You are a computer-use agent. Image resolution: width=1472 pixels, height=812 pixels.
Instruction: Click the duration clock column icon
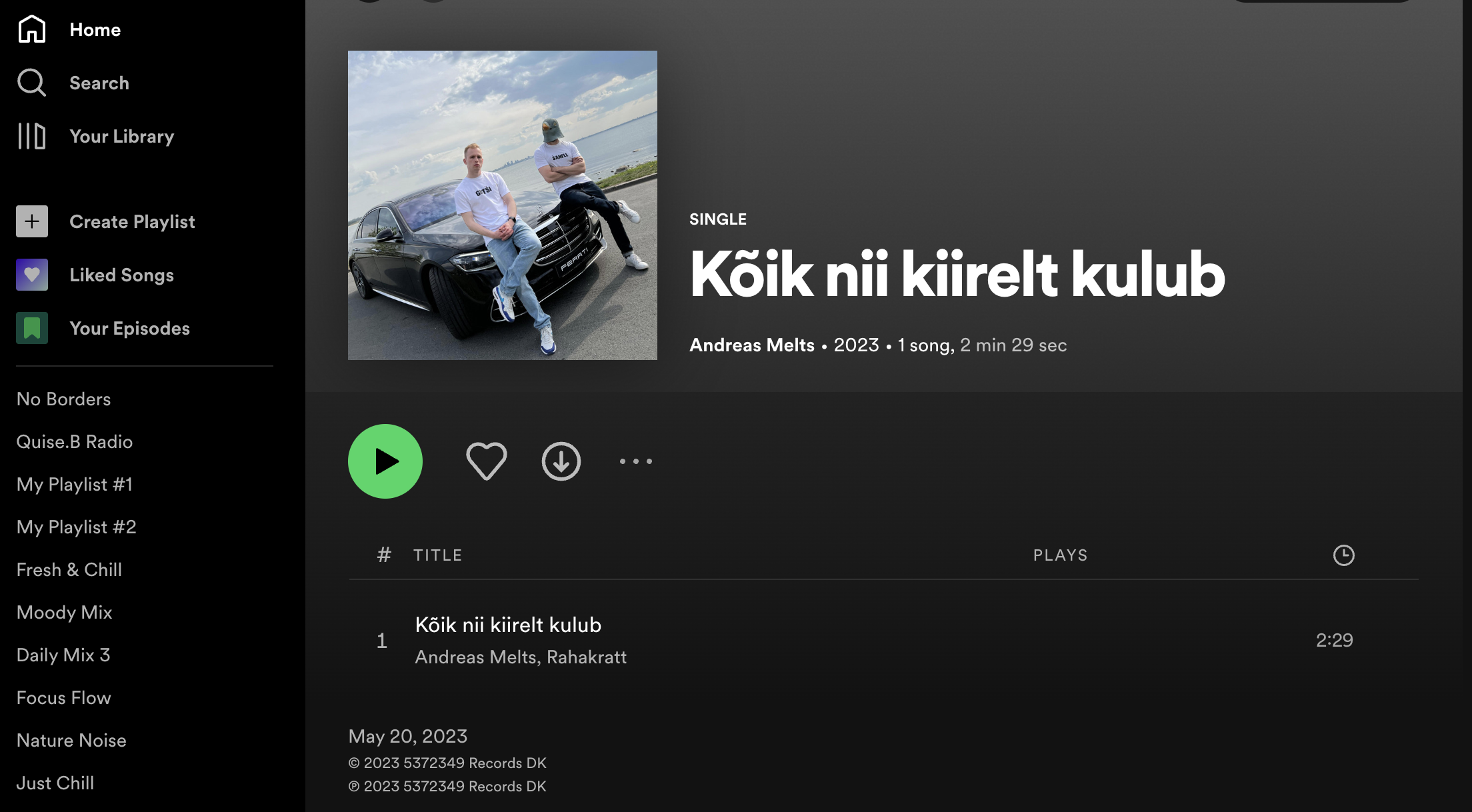(1343, 555)
